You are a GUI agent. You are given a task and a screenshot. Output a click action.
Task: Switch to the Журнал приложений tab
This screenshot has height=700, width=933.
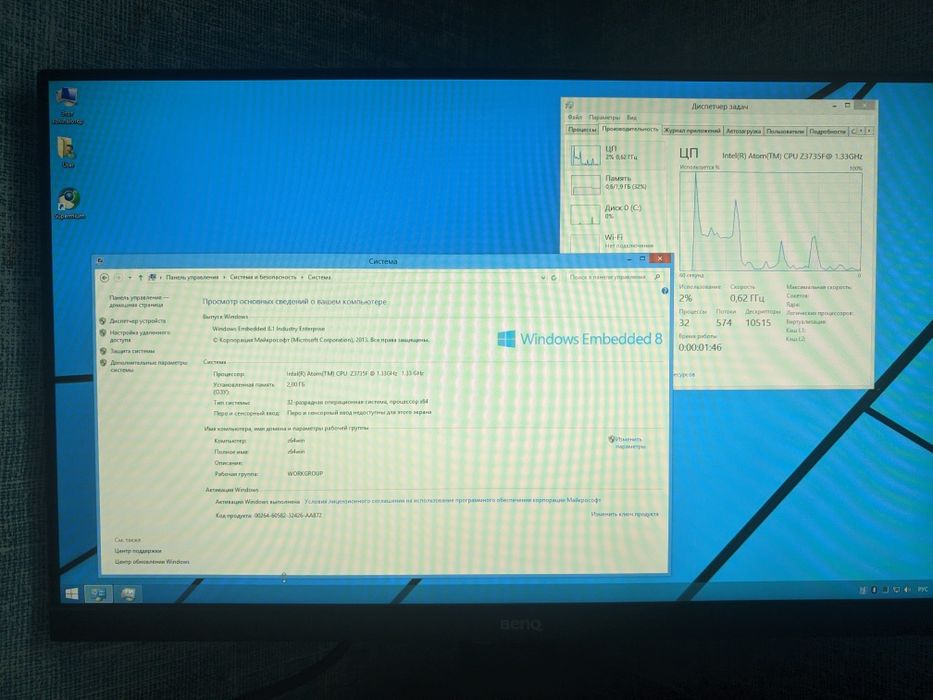pos(692,131)
